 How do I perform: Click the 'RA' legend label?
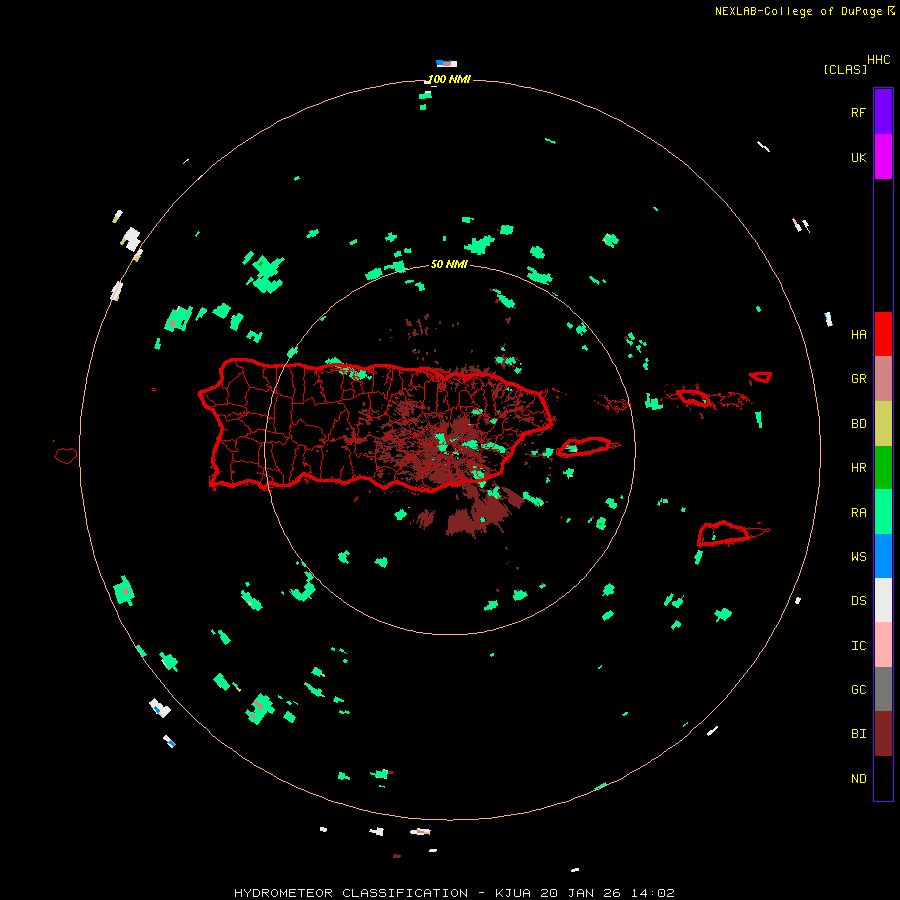tap(858, 513)
